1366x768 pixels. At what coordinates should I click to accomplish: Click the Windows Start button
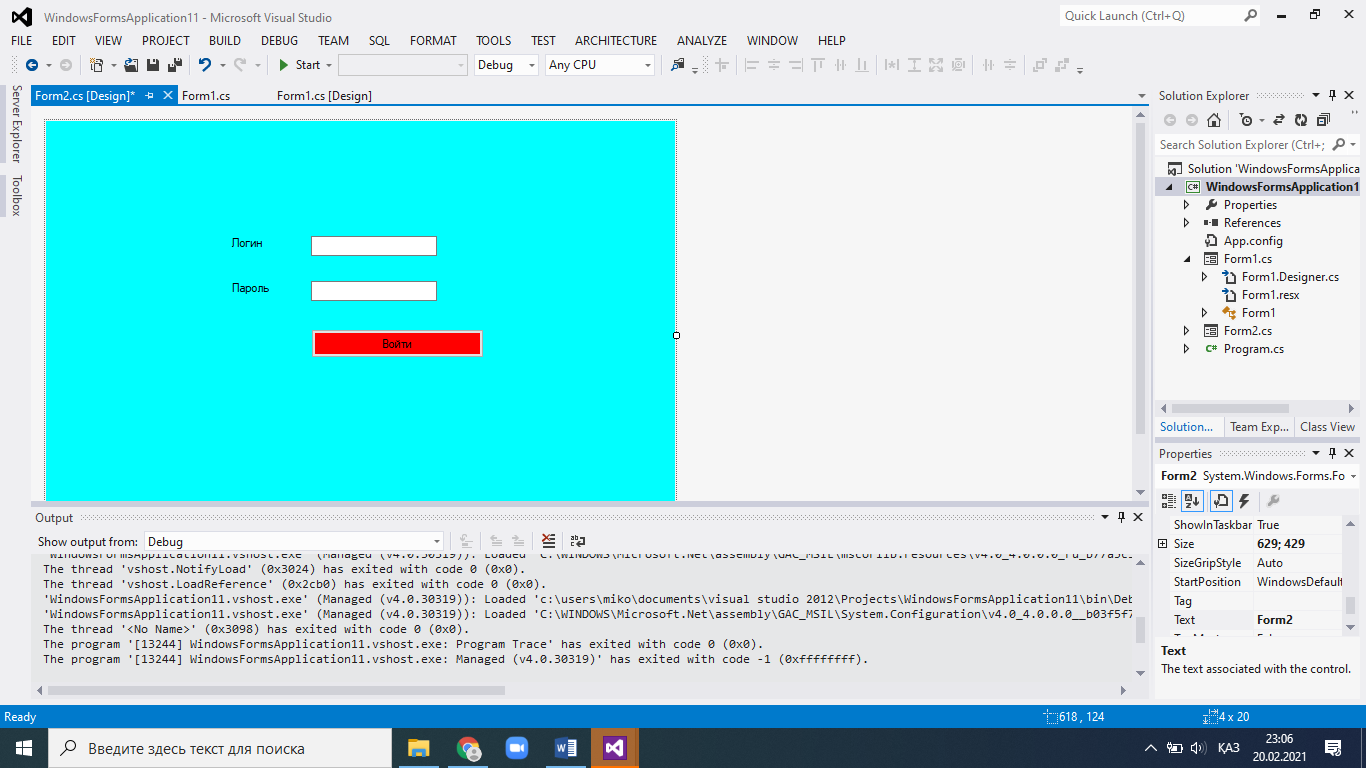coord(23,748)
